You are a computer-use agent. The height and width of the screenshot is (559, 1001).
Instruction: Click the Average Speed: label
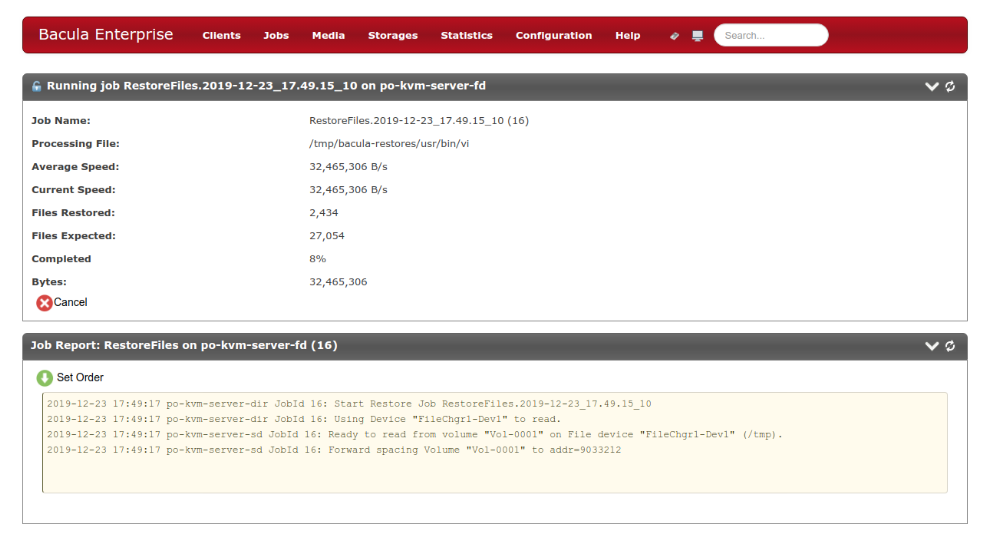[x=75, y=167]
